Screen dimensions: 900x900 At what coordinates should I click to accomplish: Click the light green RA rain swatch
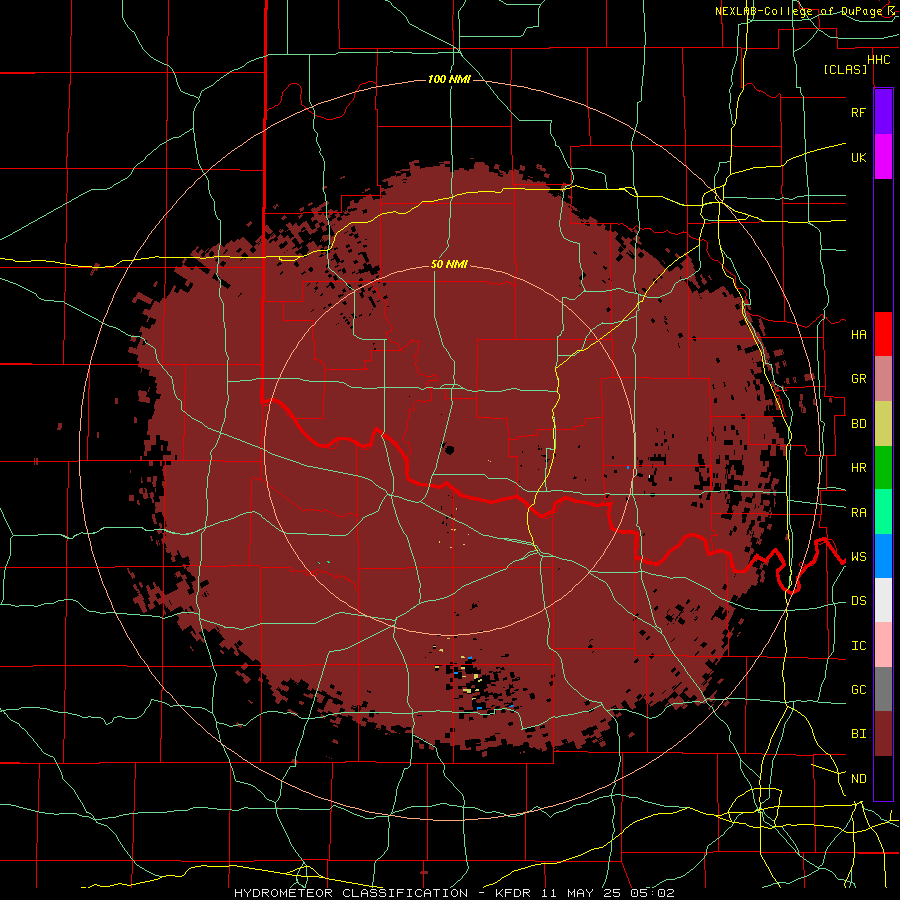click(883, 512)
